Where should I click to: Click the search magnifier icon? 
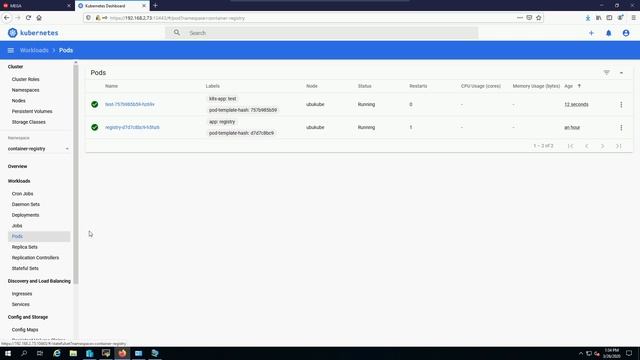[x=176, y=33]
